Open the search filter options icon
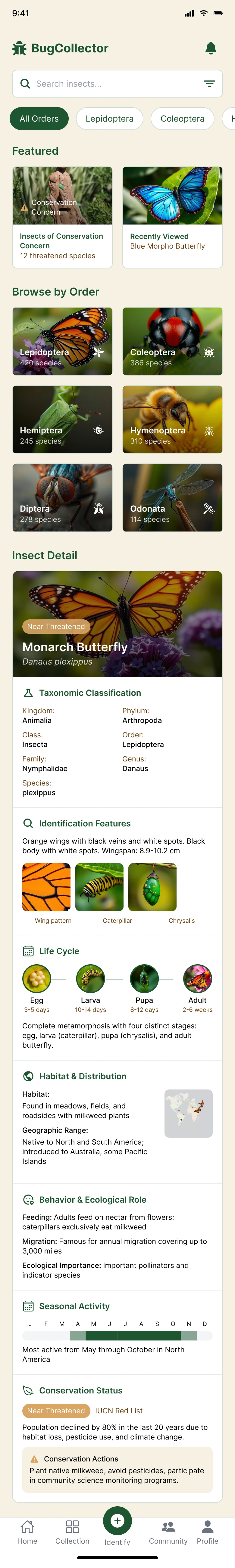 pyautogui.click(x=209, y=84)
